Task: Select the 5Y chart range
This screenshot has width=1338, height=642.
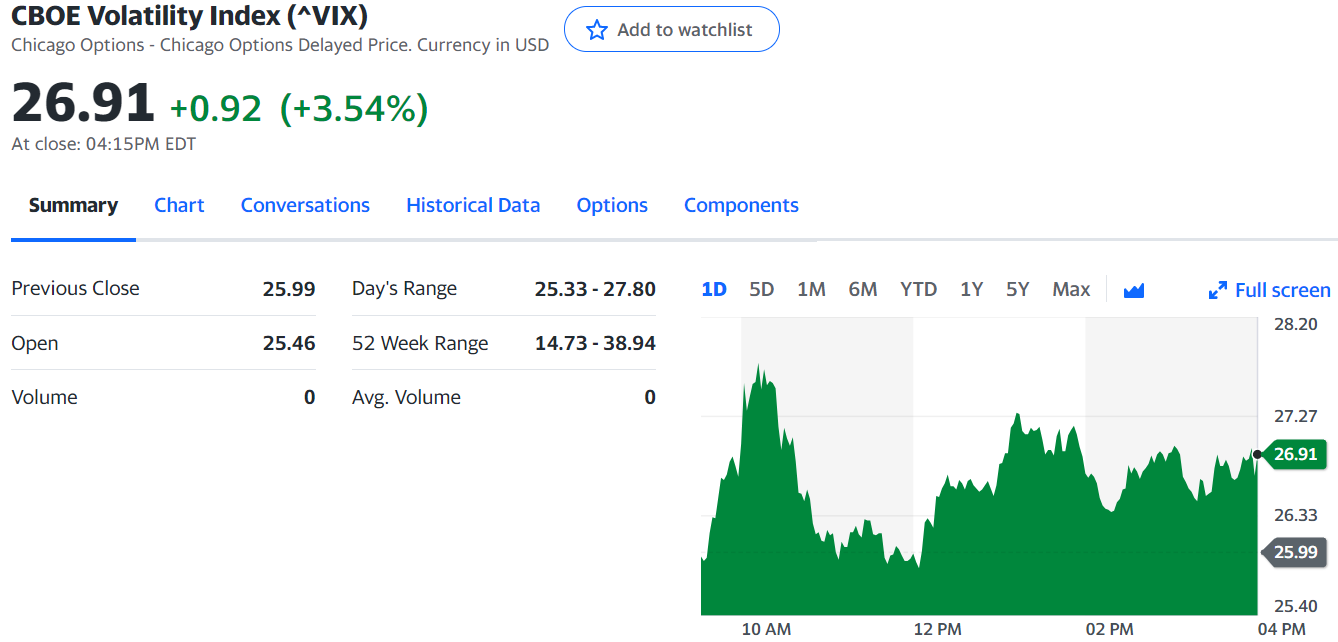Action: tap(1017, 289)
